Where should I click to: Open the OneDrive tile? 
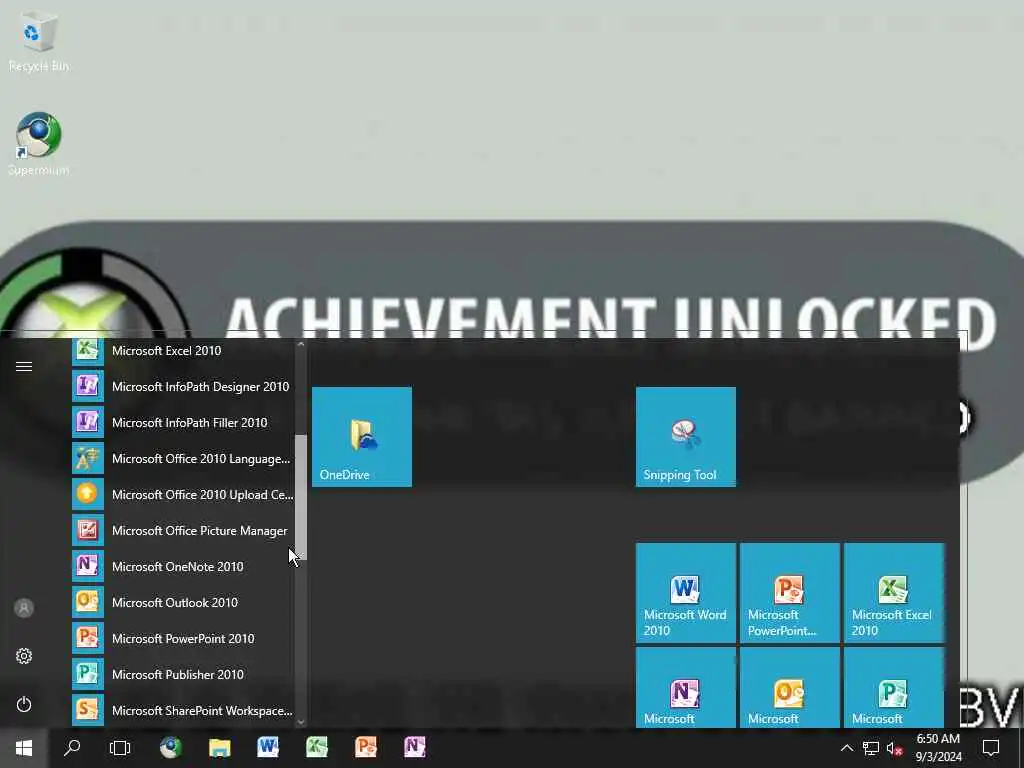pos(362,437)
